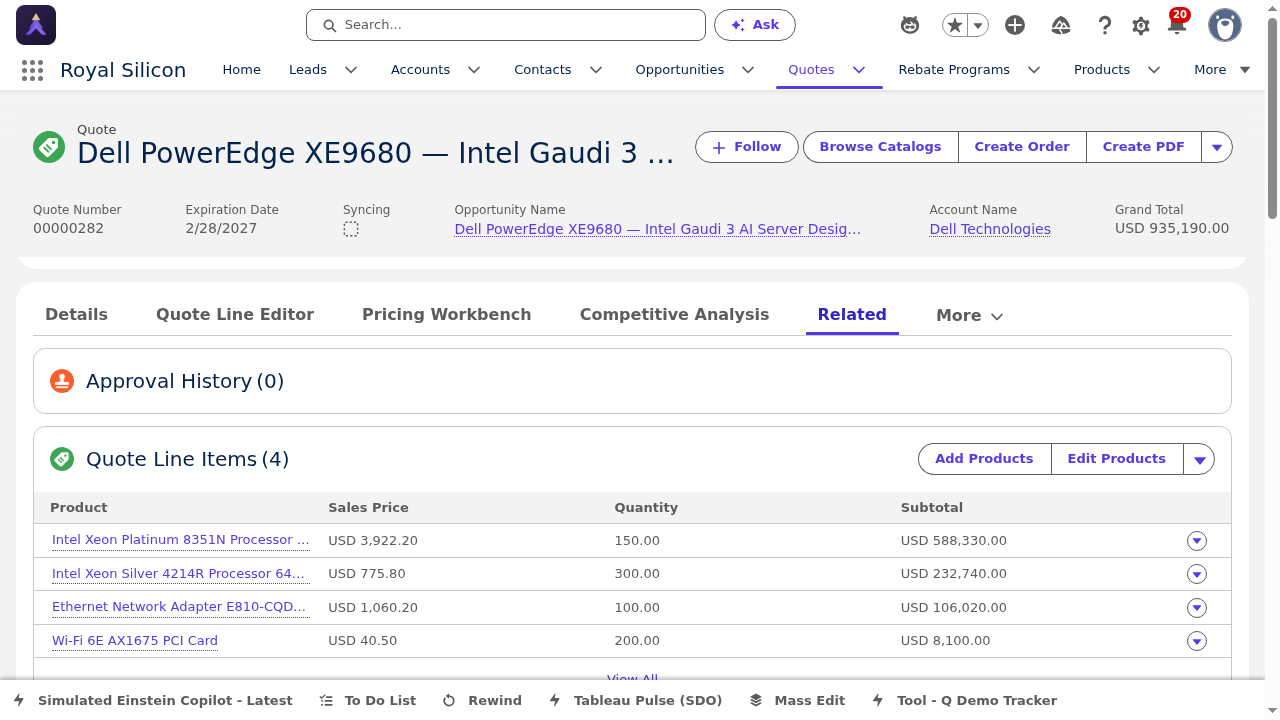1280x720 pixels.
Task: Click the Ask button
Action: click(x=755, y=25)
